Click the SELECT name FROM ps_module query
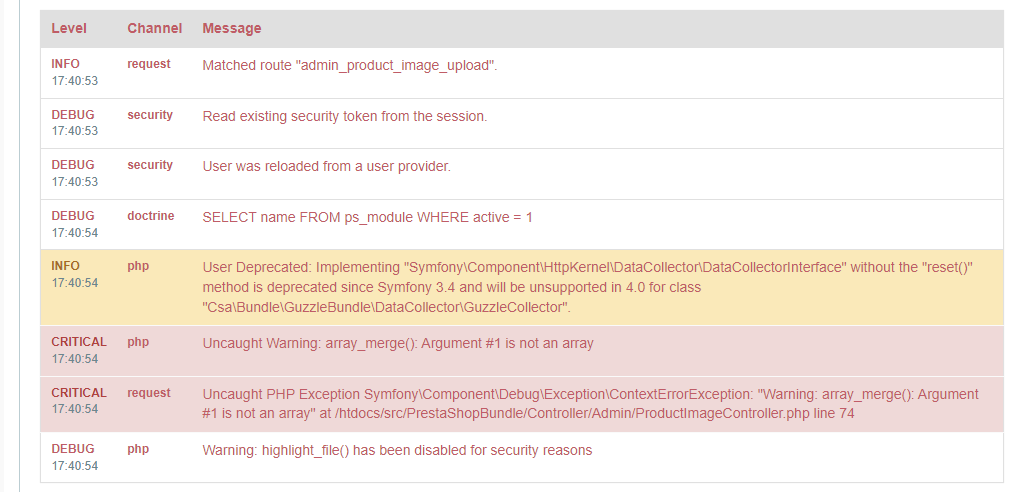The image size is (1011, 492). point(368,217)
